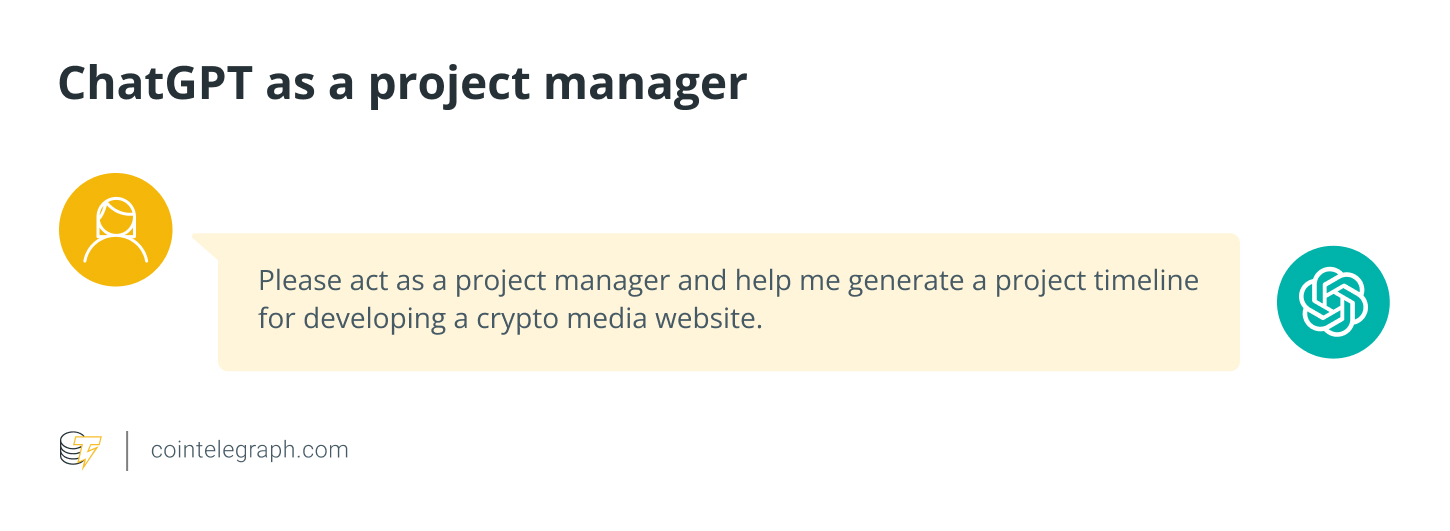This screenshot has width=1450, height=531.
Task: Click the lightning bolt in the Cointelegraph logo
Action: tap(90, 453)
